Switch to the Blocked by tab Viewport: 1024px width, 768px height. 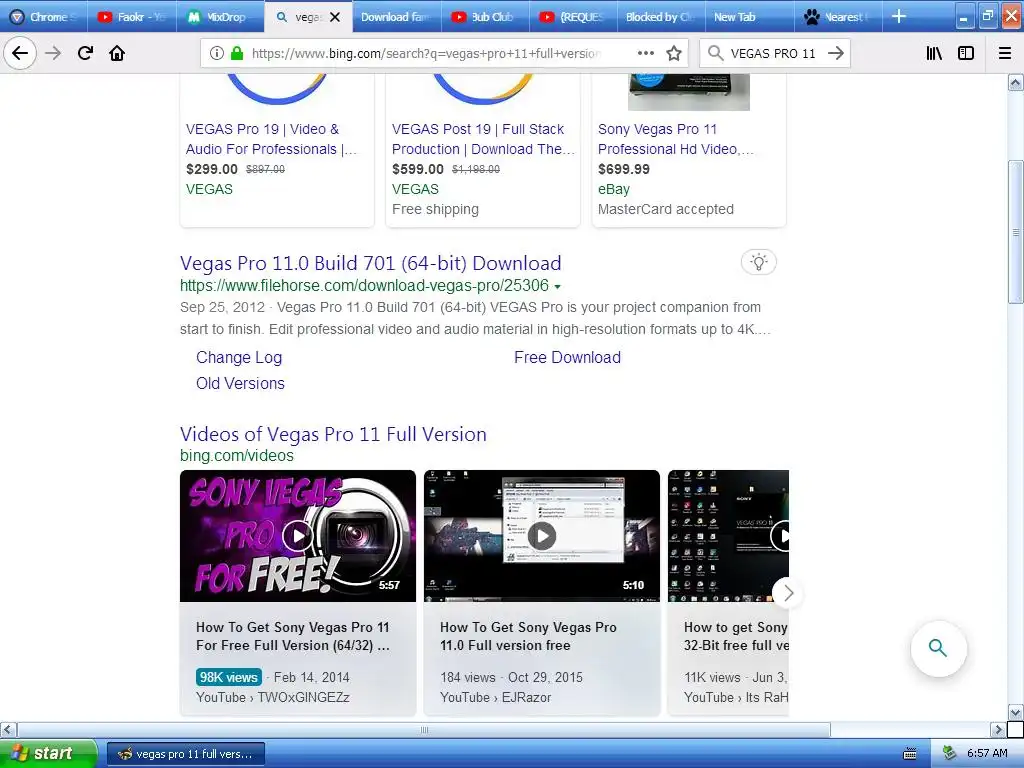[x=660, y=17]
